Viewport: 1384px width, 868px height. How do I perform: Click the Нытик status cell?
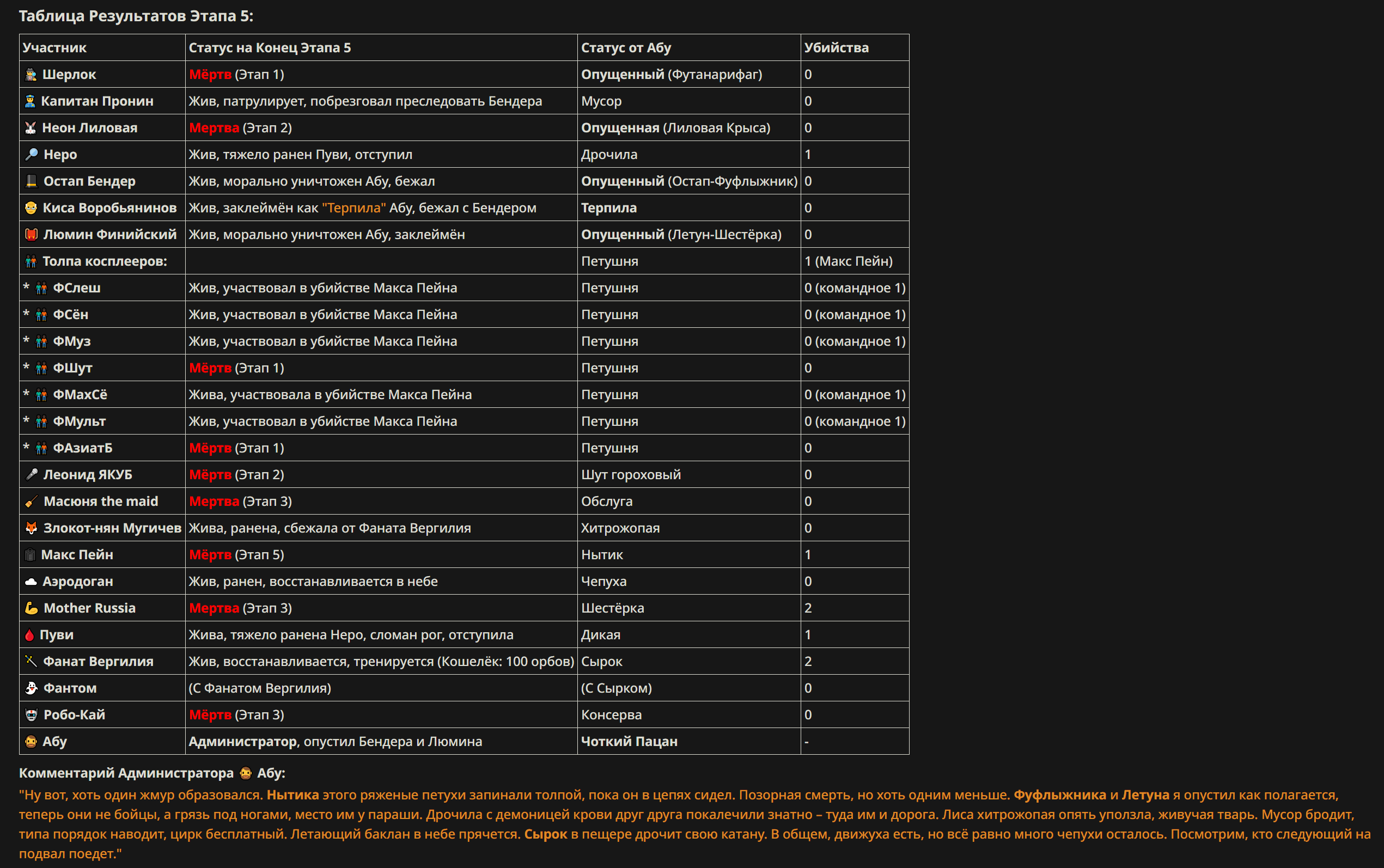tap(689, 555)
